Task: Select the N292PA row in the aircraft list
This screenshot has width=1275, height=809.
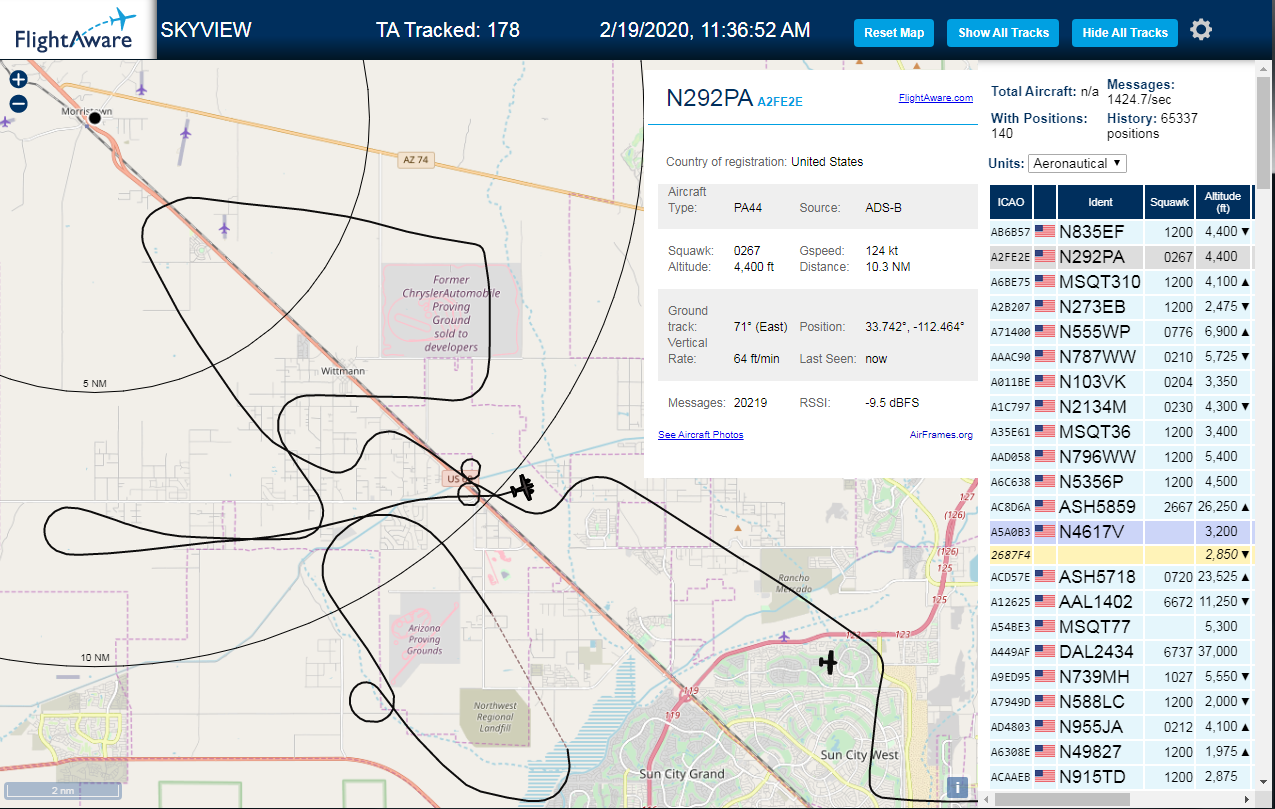Action: pyautogui.click(x=1121, y=256)
